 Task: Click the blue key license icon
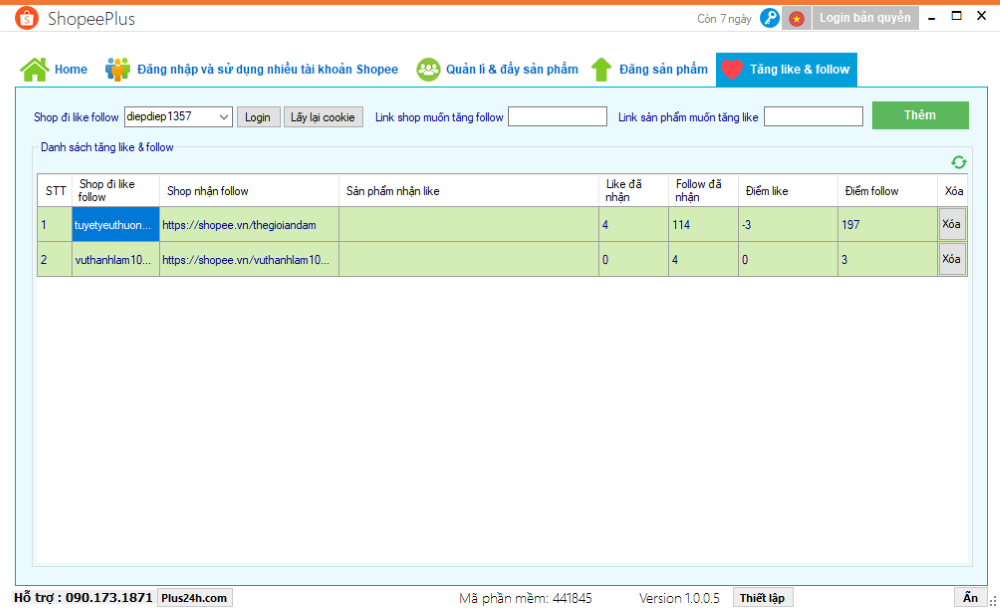pyautogui.click(x=769, y=18)
